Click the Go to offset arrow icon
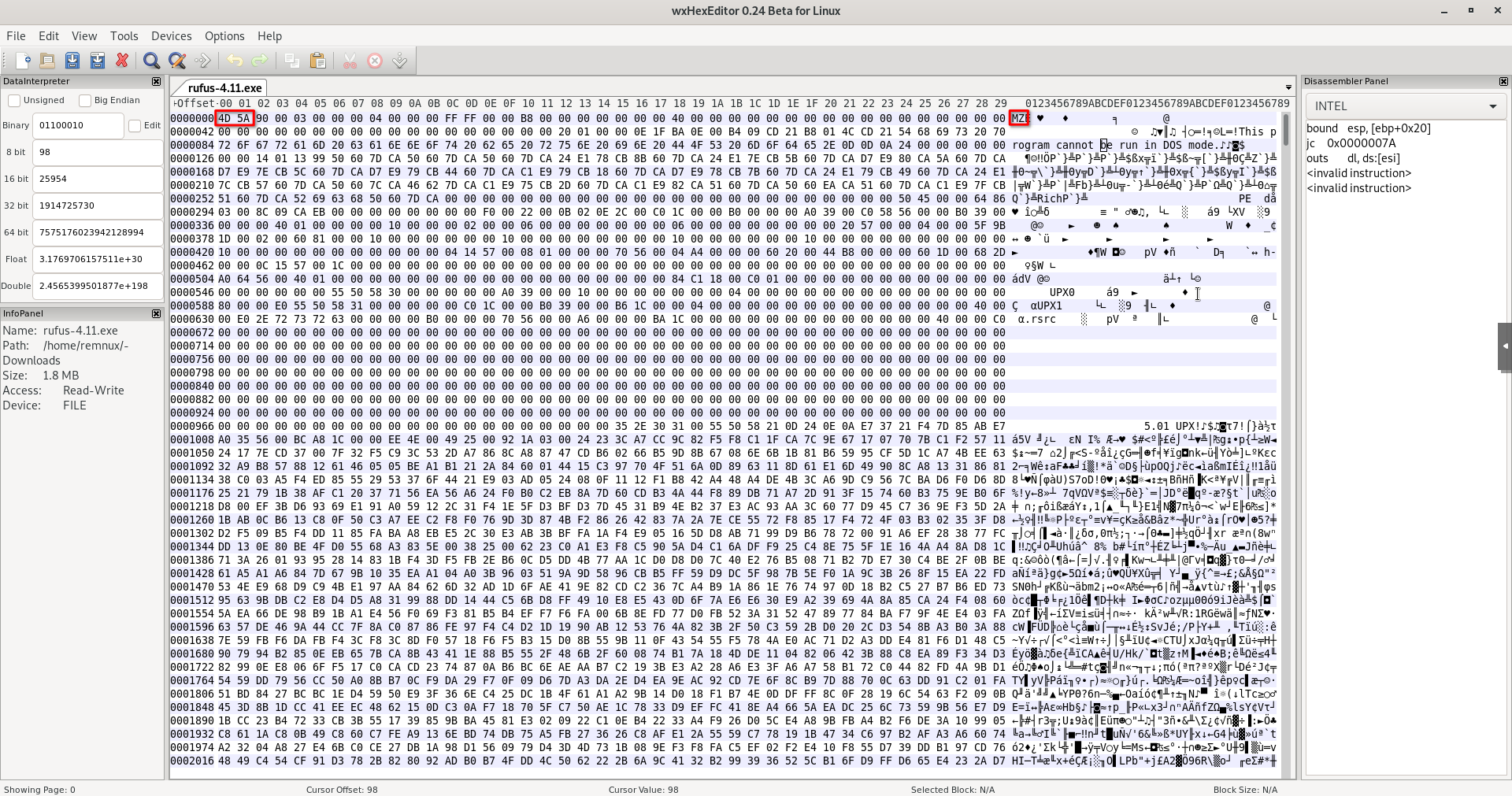Screen dimensions: 1512x796 click(x=202, y=61)
